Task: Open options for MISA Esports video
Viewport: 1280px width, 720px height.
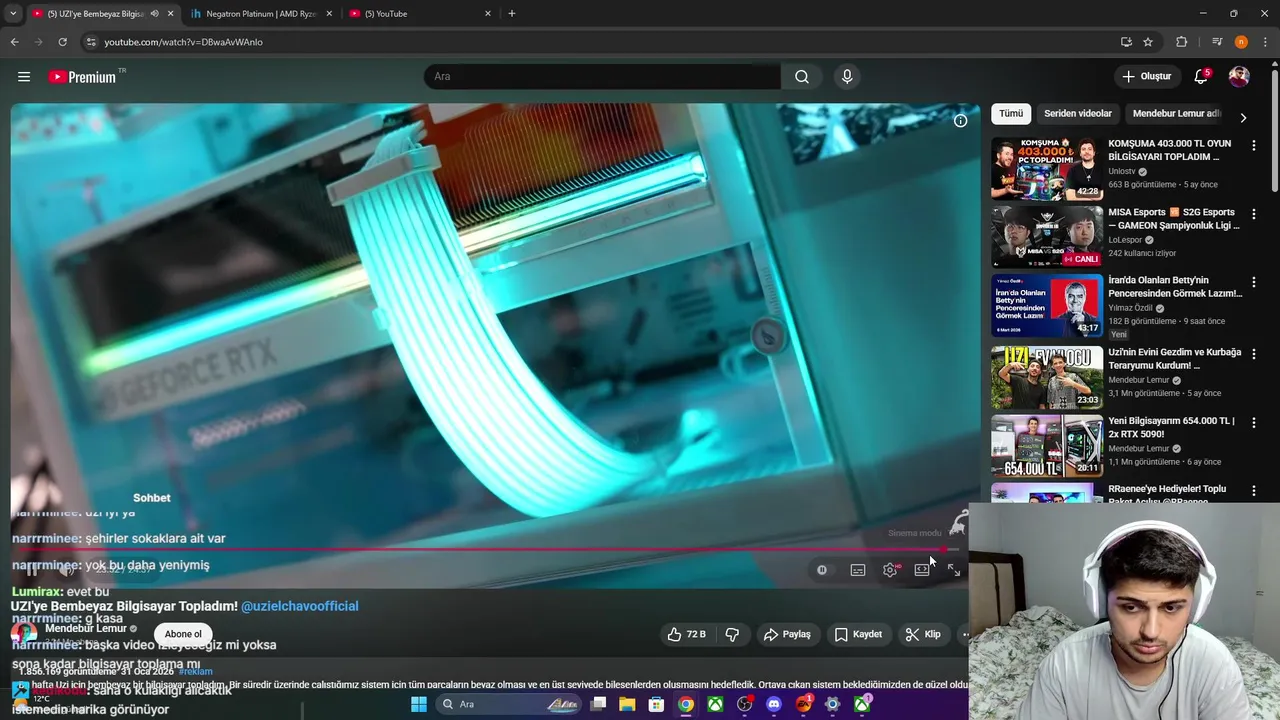Action: (x=1253, y=214)
